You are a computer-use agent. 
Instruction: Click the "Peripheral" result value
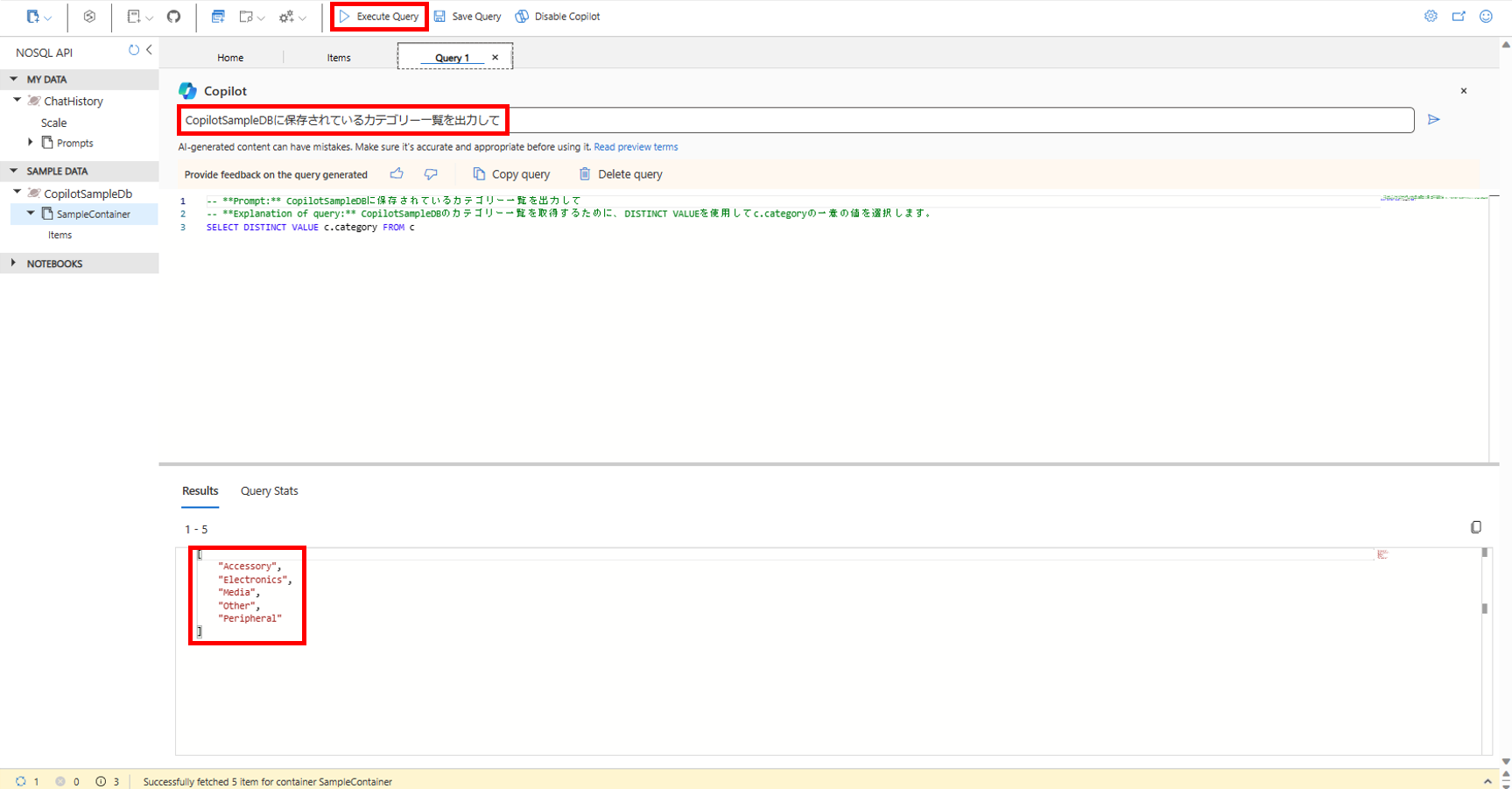click(x=250, y=618)
